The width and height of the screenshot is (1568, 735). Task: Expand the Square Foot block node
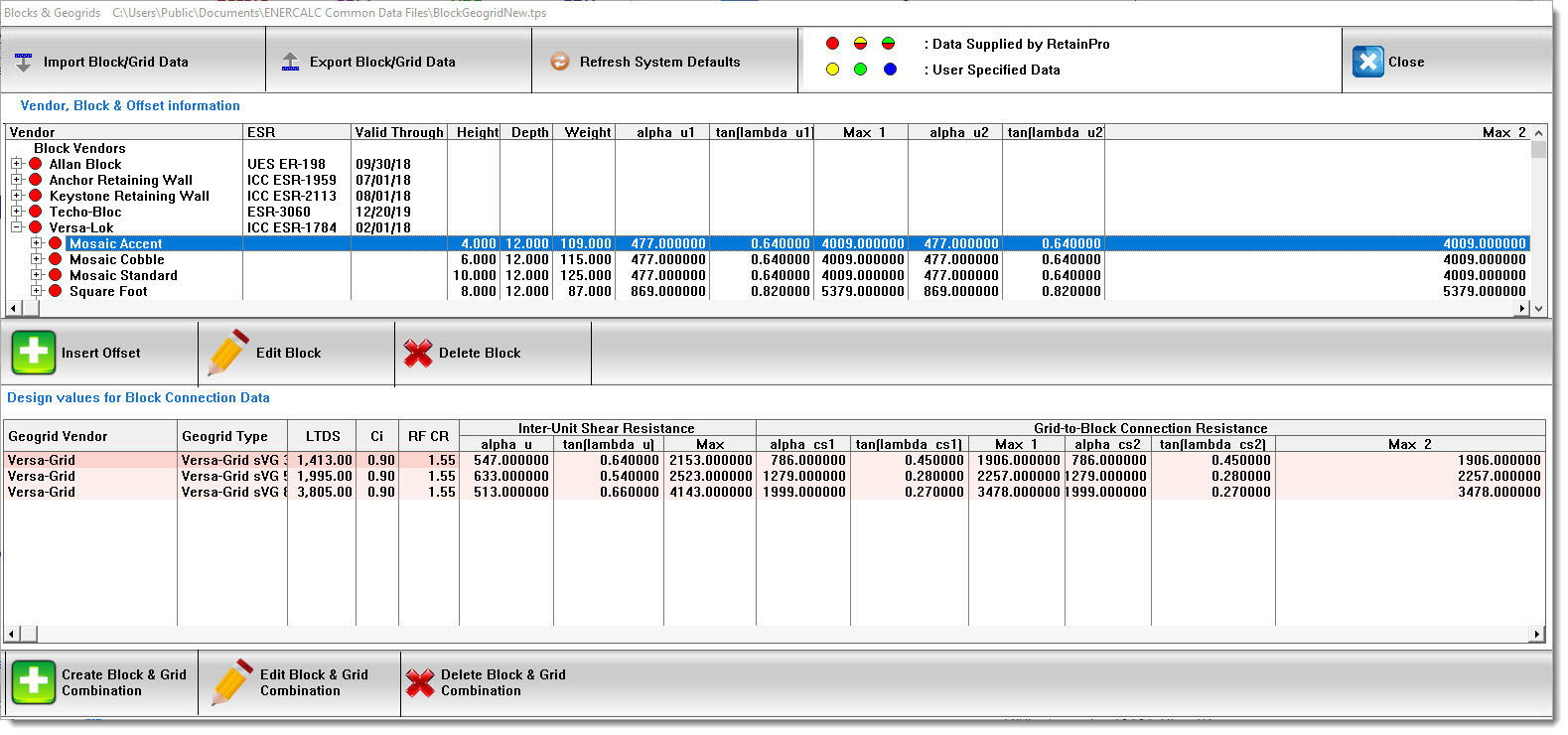pos(36,291)
